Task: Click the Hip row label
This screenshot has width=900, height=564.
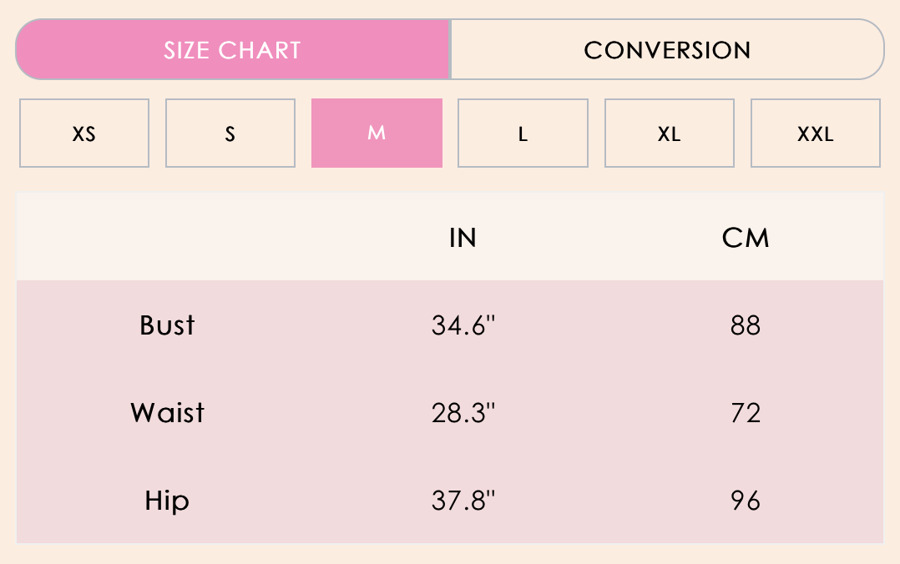Action: 167,500
